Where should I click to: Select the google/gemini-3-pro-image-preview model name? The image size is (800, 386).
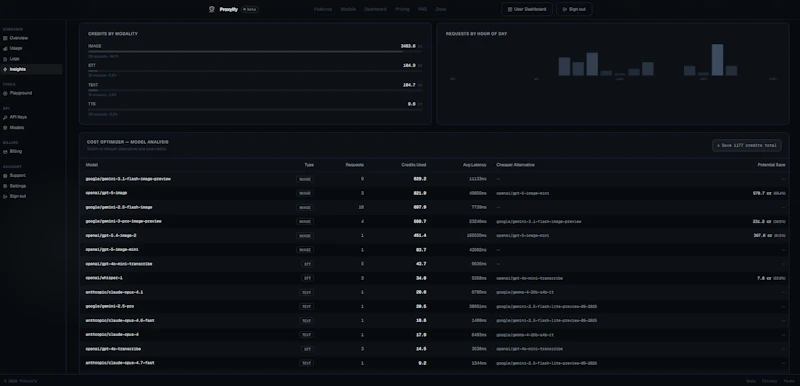pos(124,221)
